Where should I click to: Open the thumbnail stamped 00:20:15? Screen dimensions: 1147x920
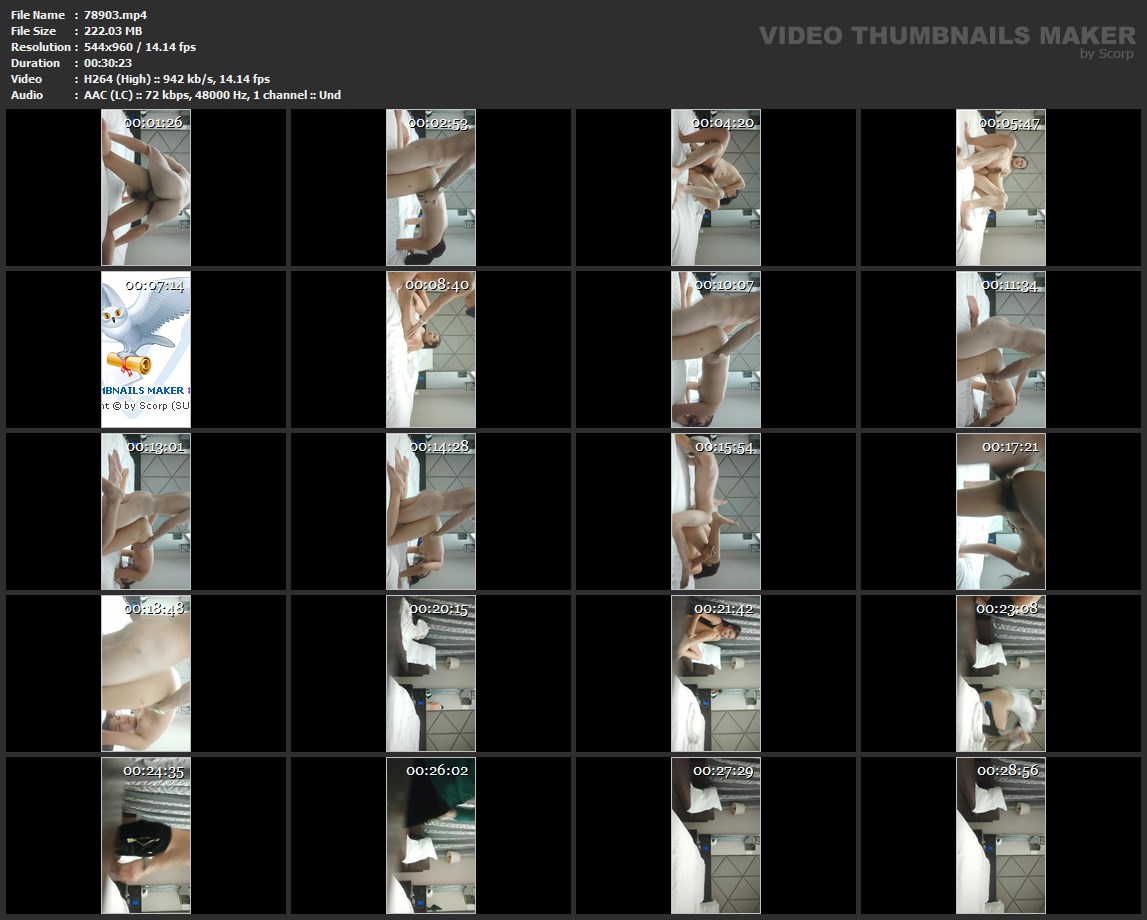point(431,673)
